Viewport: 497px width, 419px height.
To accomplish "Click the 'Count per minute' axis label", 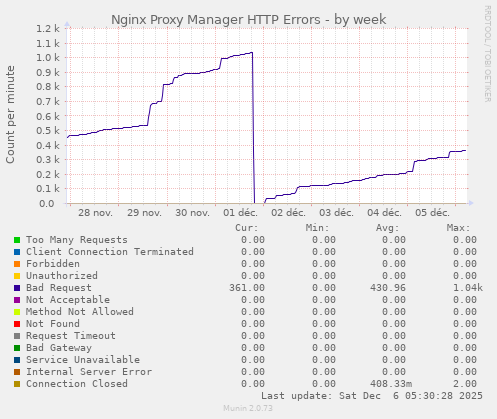I will click(10, 115).
